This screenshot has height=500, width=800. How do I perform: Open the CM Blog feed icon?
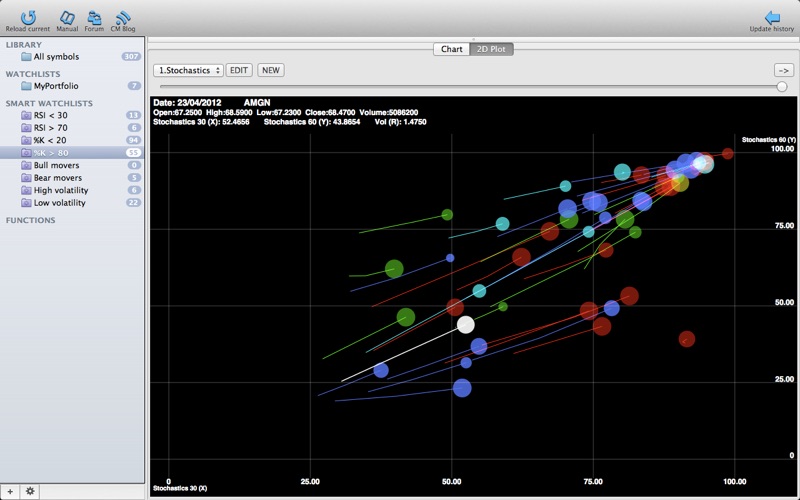pyautogui.click(x=122, y=18)
